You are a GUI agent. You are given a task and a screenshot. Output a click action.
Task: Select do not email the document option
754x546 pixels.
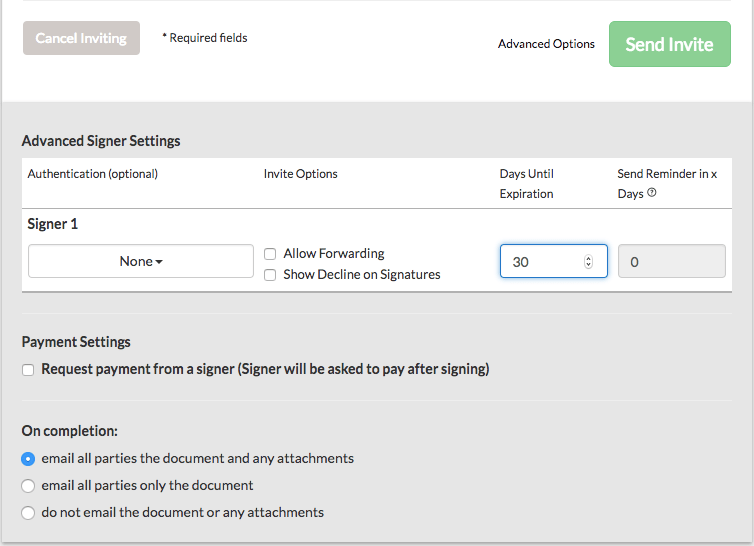28,513
